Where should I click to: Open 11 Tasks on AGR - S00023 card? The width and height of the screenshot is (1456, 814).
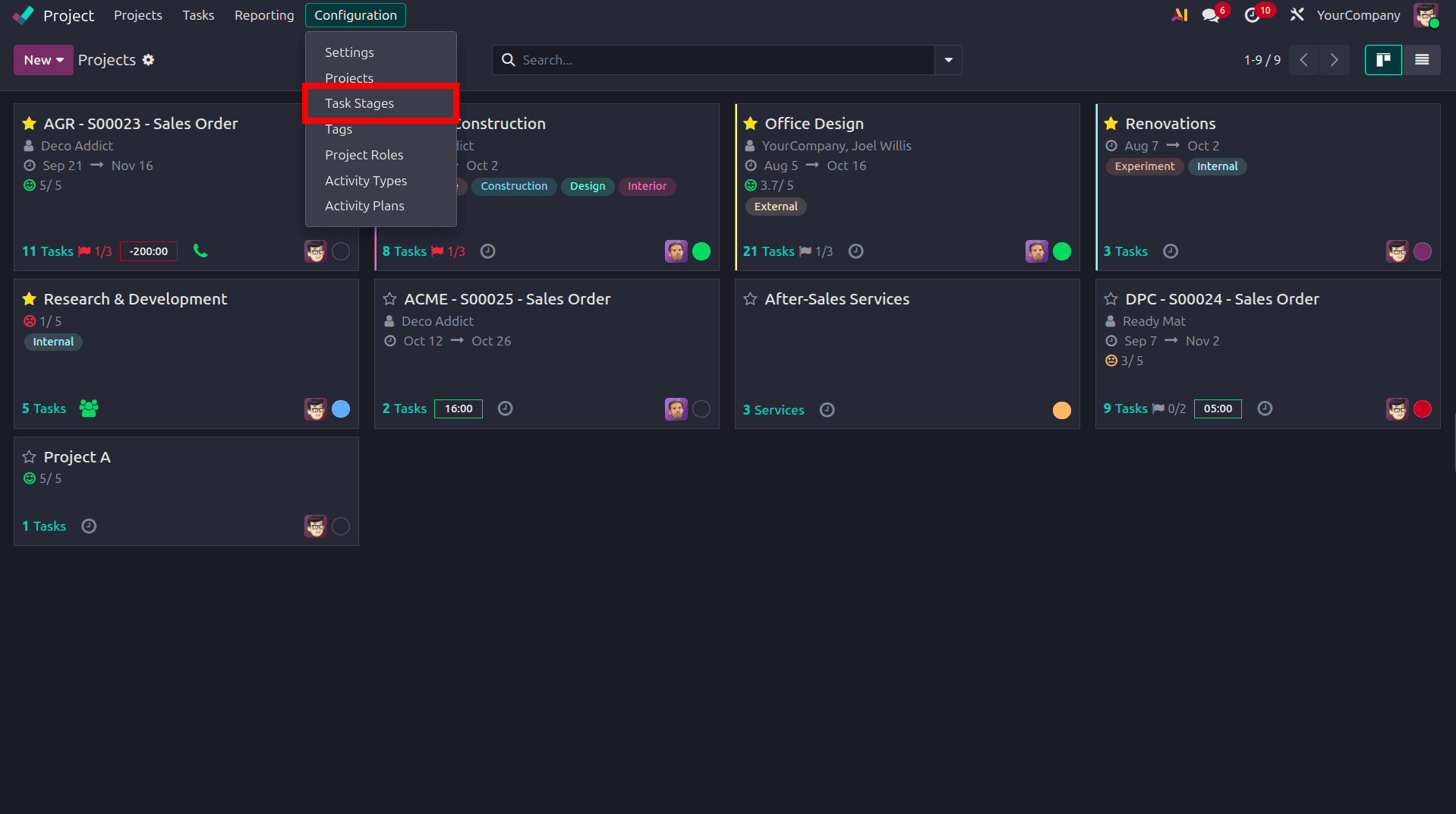(x=48, y=251)
